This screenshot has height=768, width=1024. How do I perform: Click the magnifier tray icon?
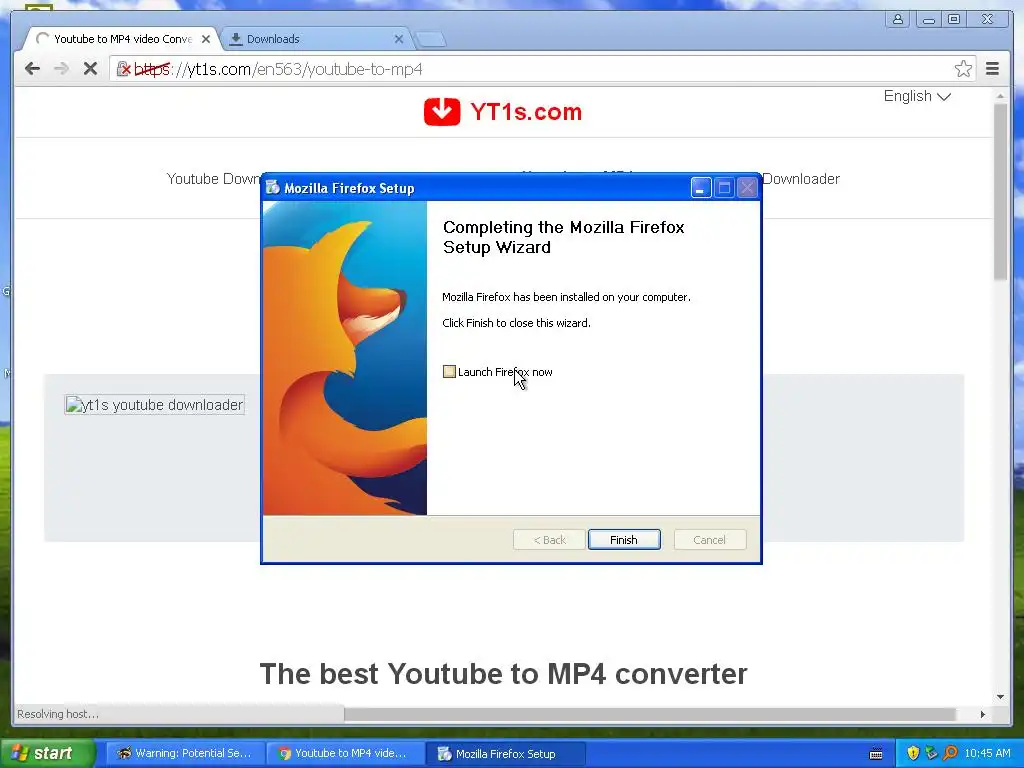click(950, 753)
